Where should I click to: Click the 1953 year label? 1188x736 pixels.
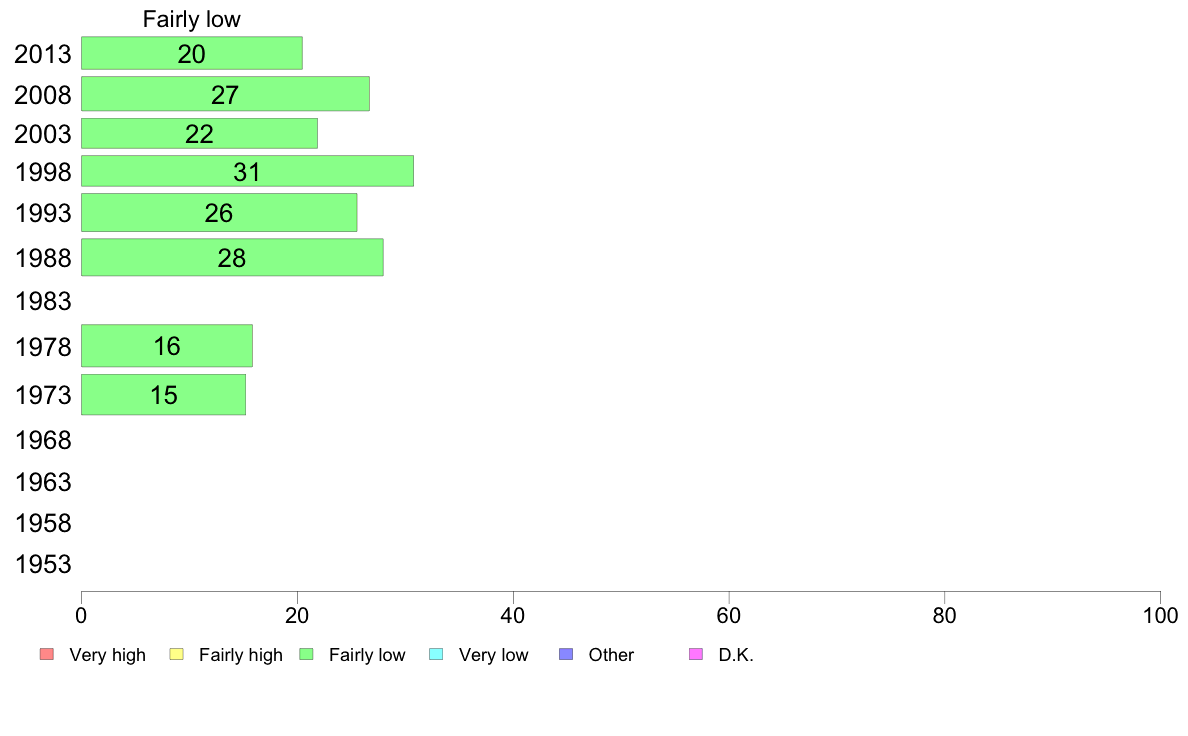click(43, 565)
